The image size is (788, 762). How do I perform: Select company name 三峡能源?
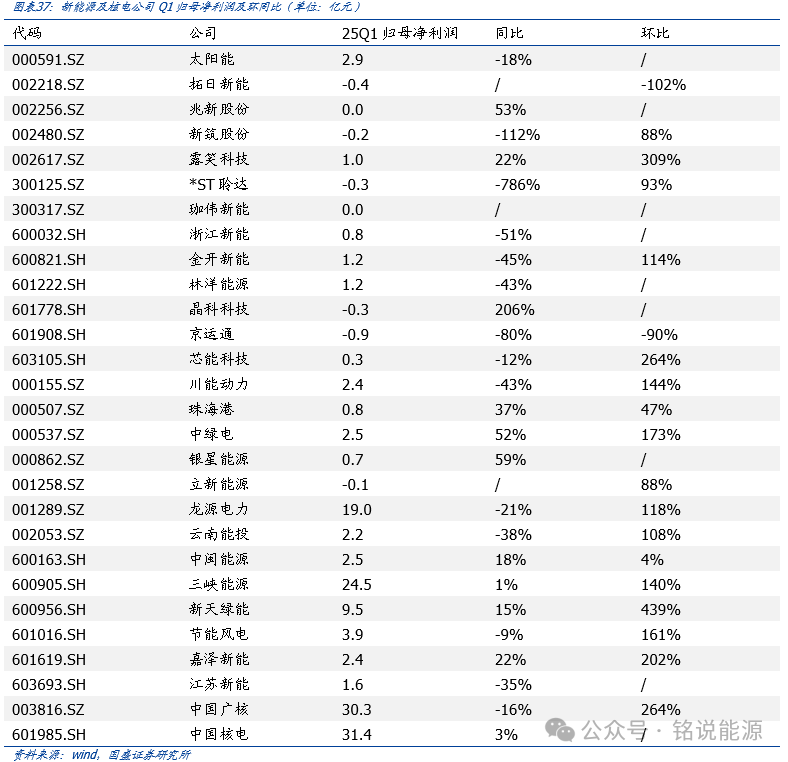point(219,585)
